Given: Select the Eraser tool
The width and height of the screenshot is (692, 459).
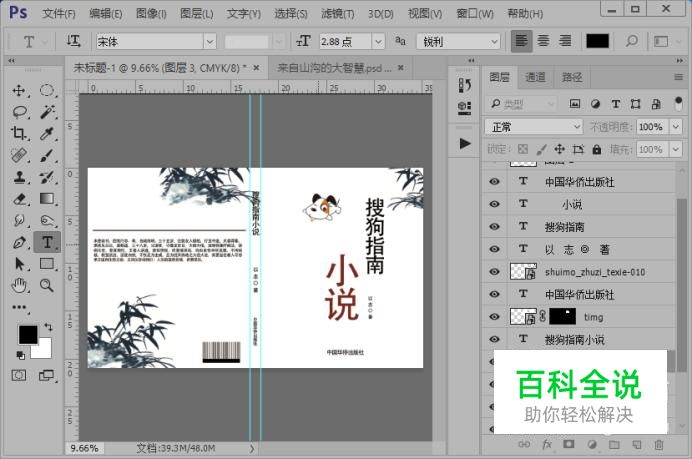Looking at the screenshot, I should point(19,199).
